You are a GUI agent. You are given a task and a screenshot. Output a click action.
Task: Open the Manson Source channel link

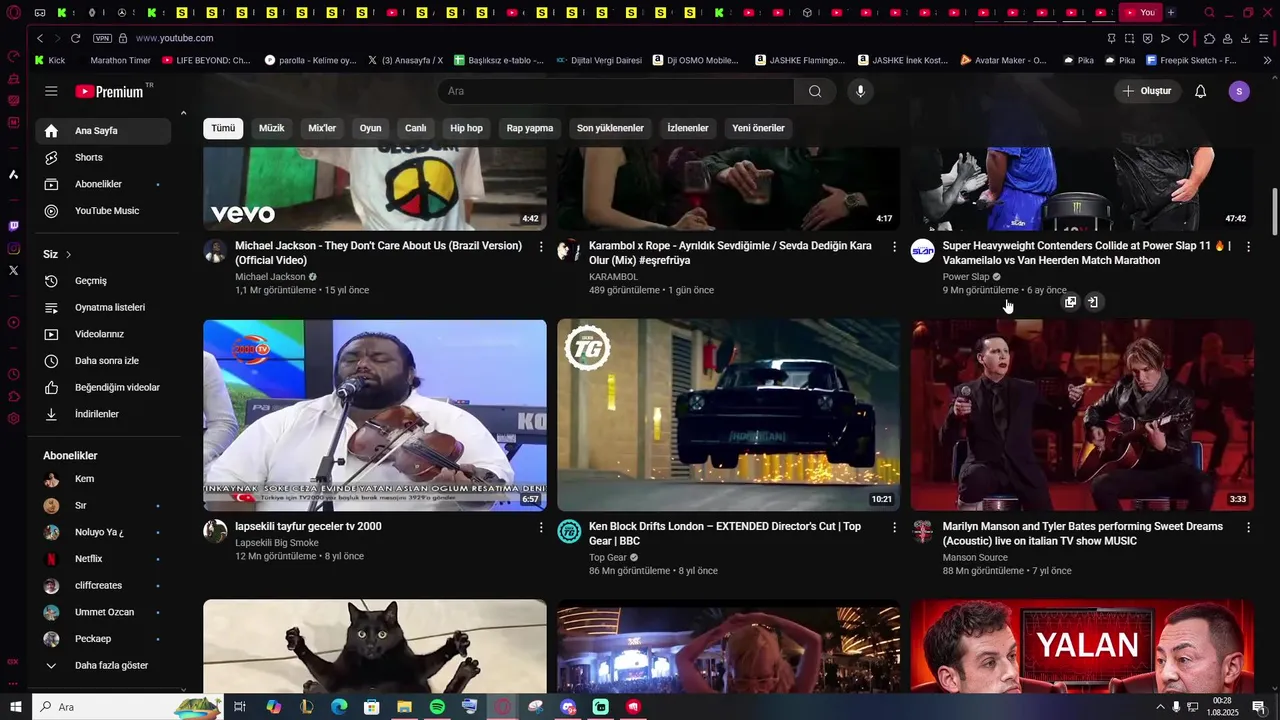[x=975, y=558]
